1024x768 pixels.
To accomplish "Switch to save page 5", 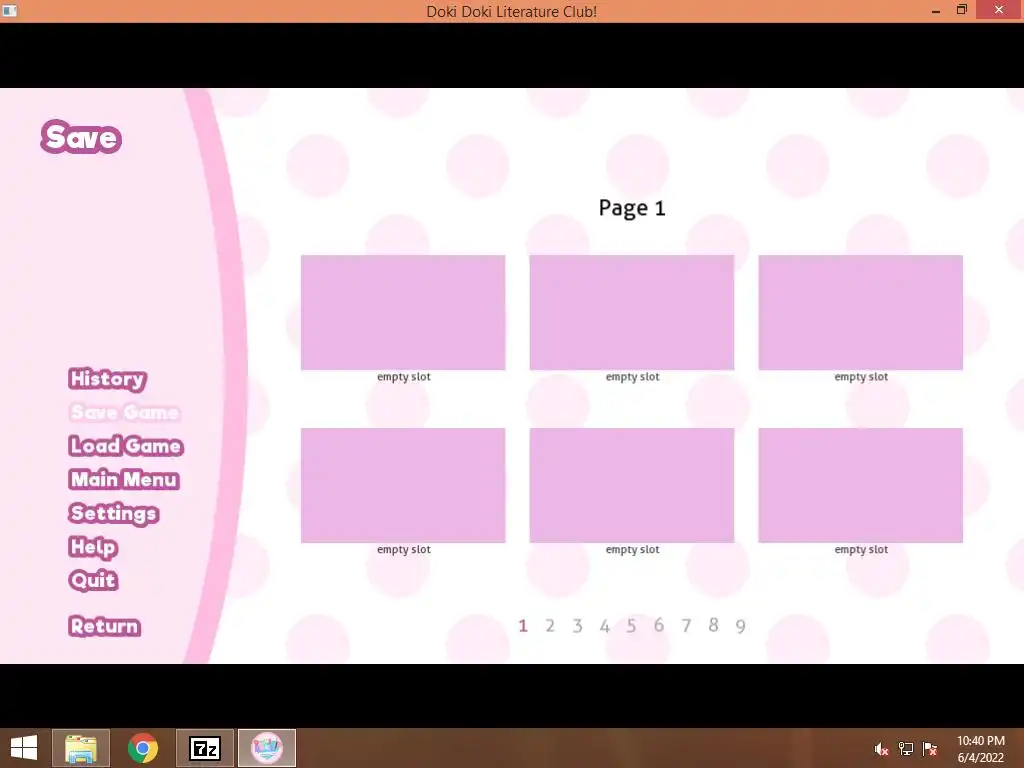I will (632, 626).
